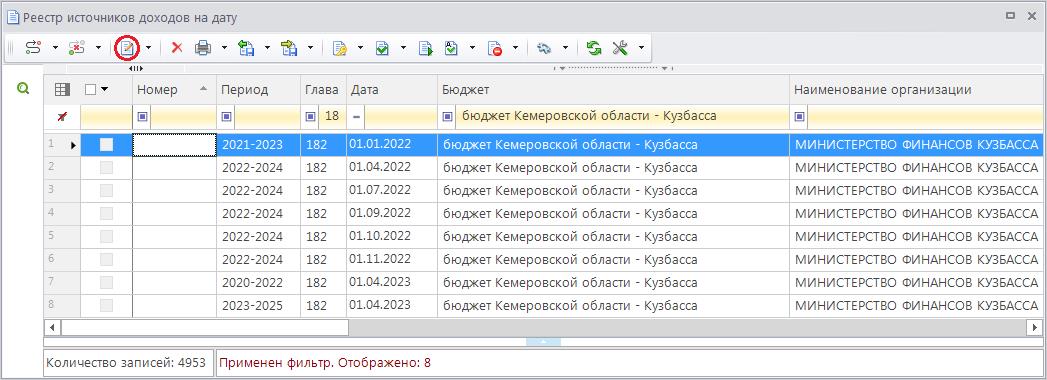This screenshot has height=380, width=1047.
Task: Click the cancel route icon with red cross
Action: point(77,47)
